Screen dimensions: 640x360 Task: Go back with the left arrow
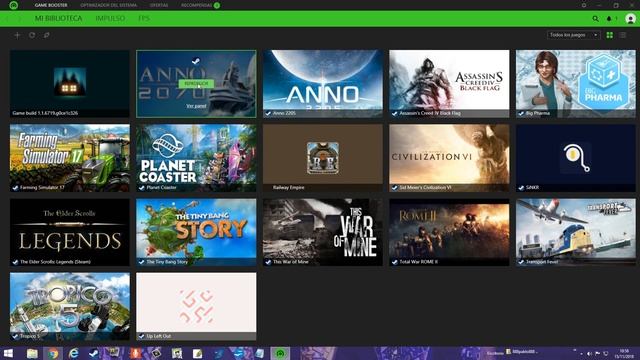tap(7, 19)
